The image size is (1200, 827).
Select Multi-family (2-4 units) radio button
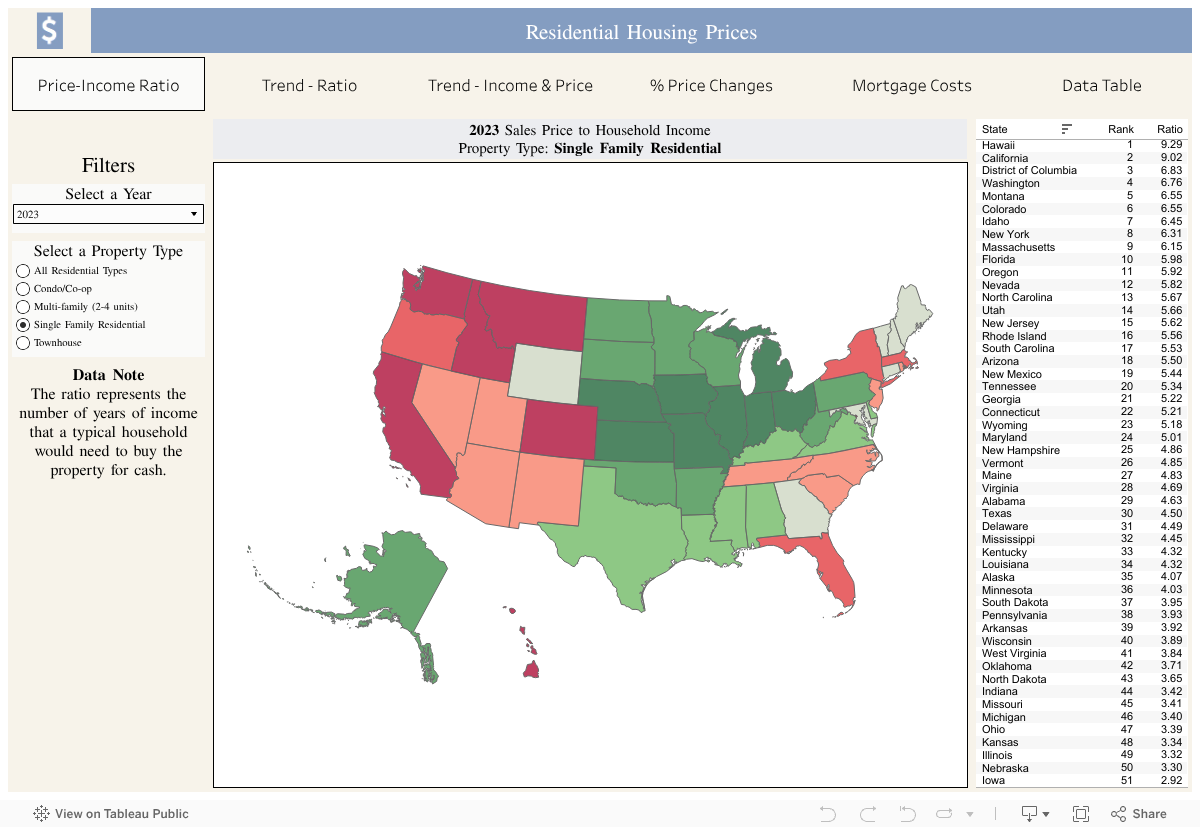coord(23,307)
